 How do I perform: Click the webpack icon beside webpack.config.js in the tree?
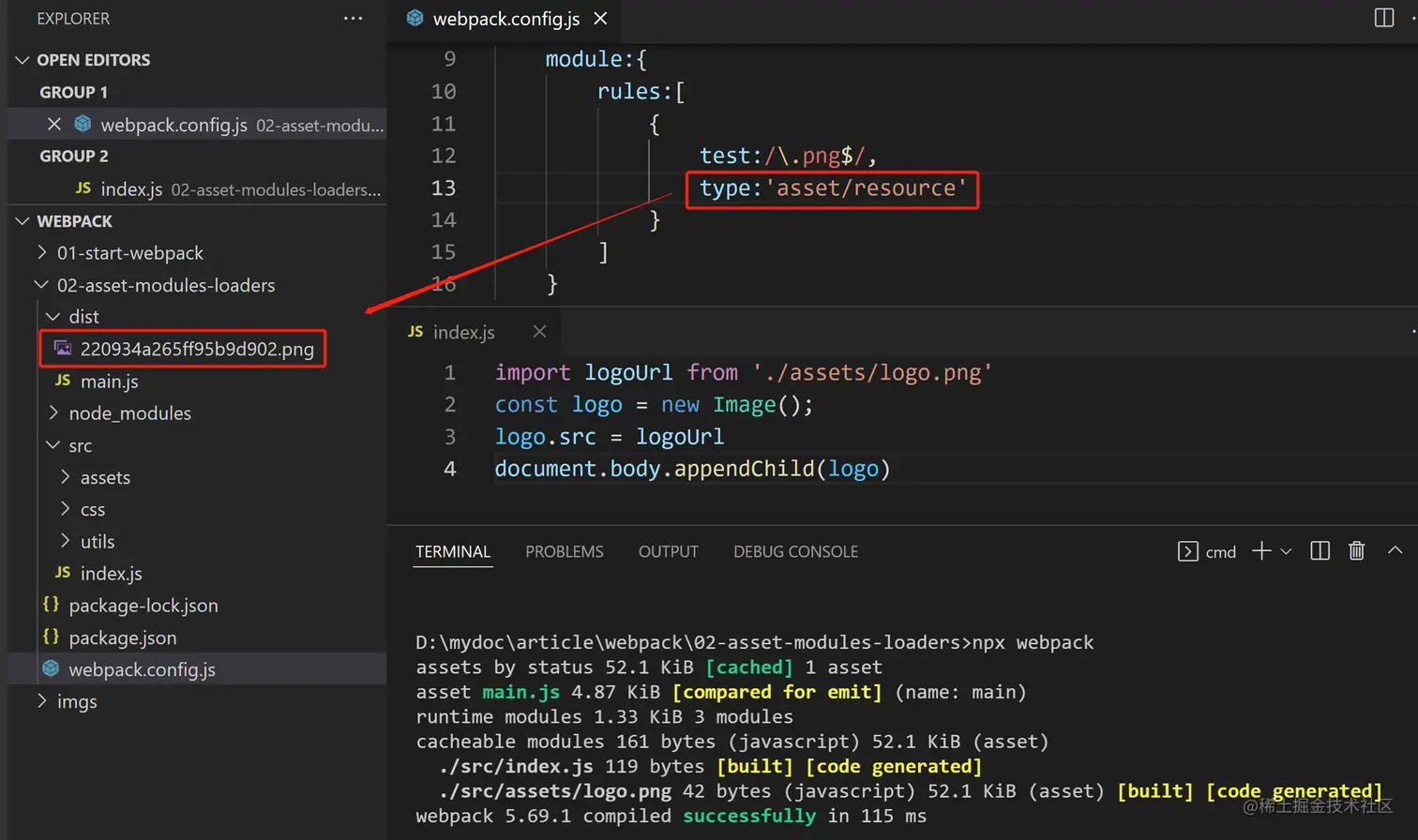click(x=51, y=668)
